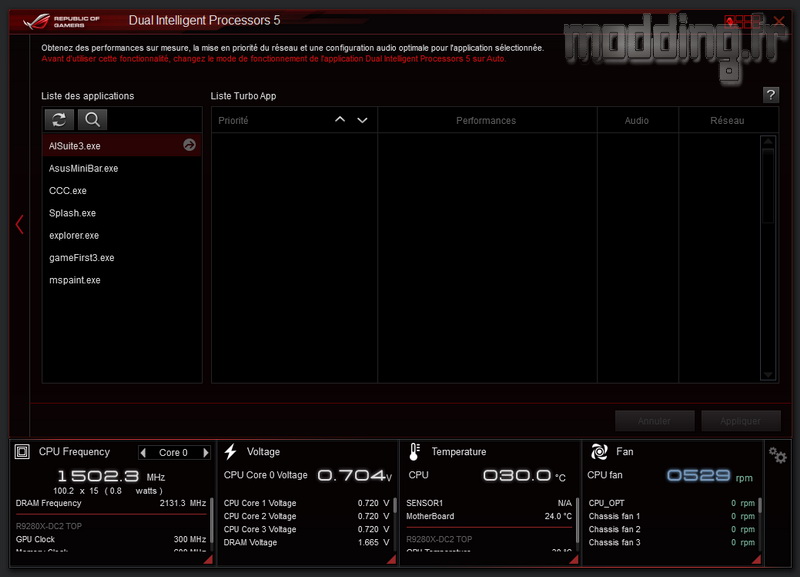Click the Fan panel icon
The image size is (800, 577).
tap(599, 451)
